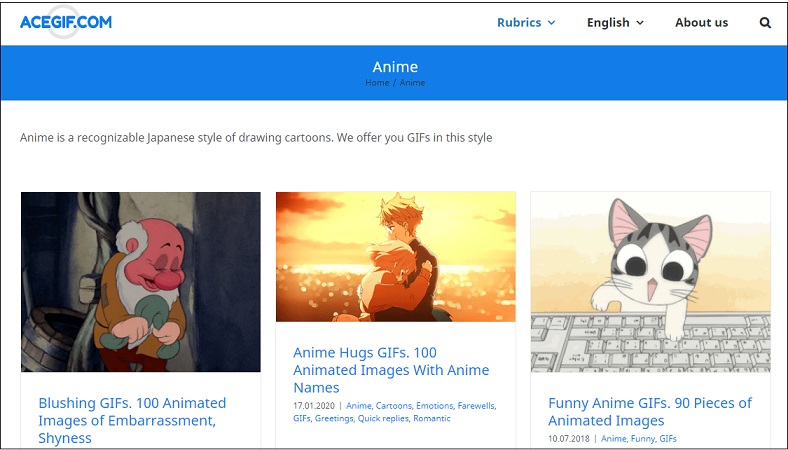Click the Anime breadcrumb link
Screen dimensions: 788x450
pos(412,82)
